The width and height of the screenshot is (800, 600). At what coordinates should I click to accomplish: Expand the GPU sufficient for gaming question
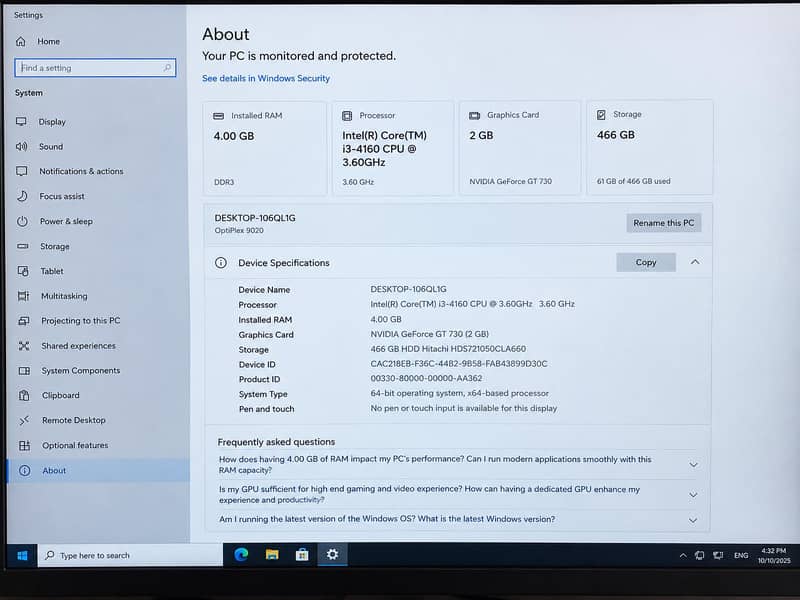(x=693, y=494)
